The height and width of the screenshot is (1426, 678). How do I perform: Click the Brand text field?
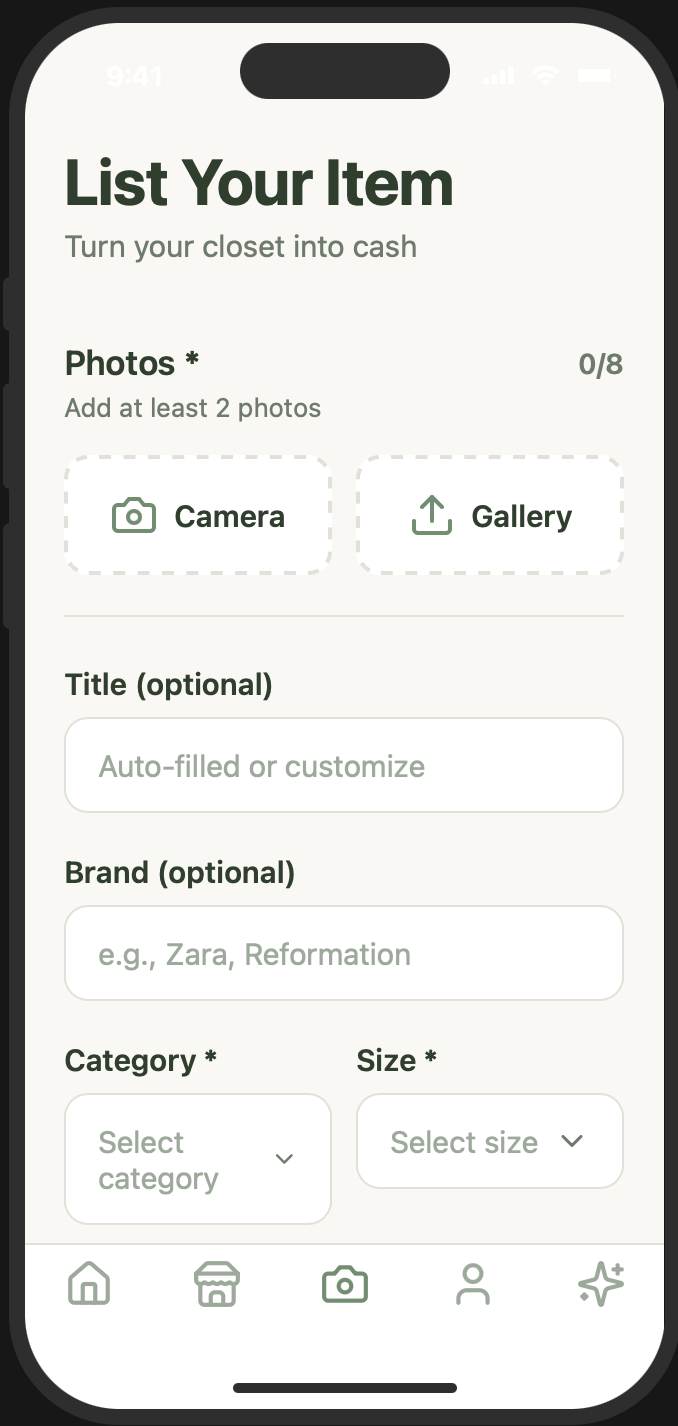pyautogui.click(x=344, y=953)
